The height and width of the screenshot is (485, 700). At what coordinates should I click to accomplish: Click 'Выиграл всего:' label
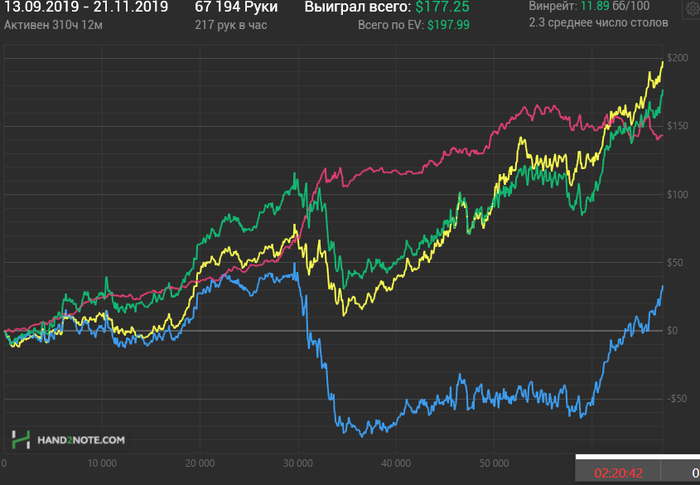coord(358,7)
